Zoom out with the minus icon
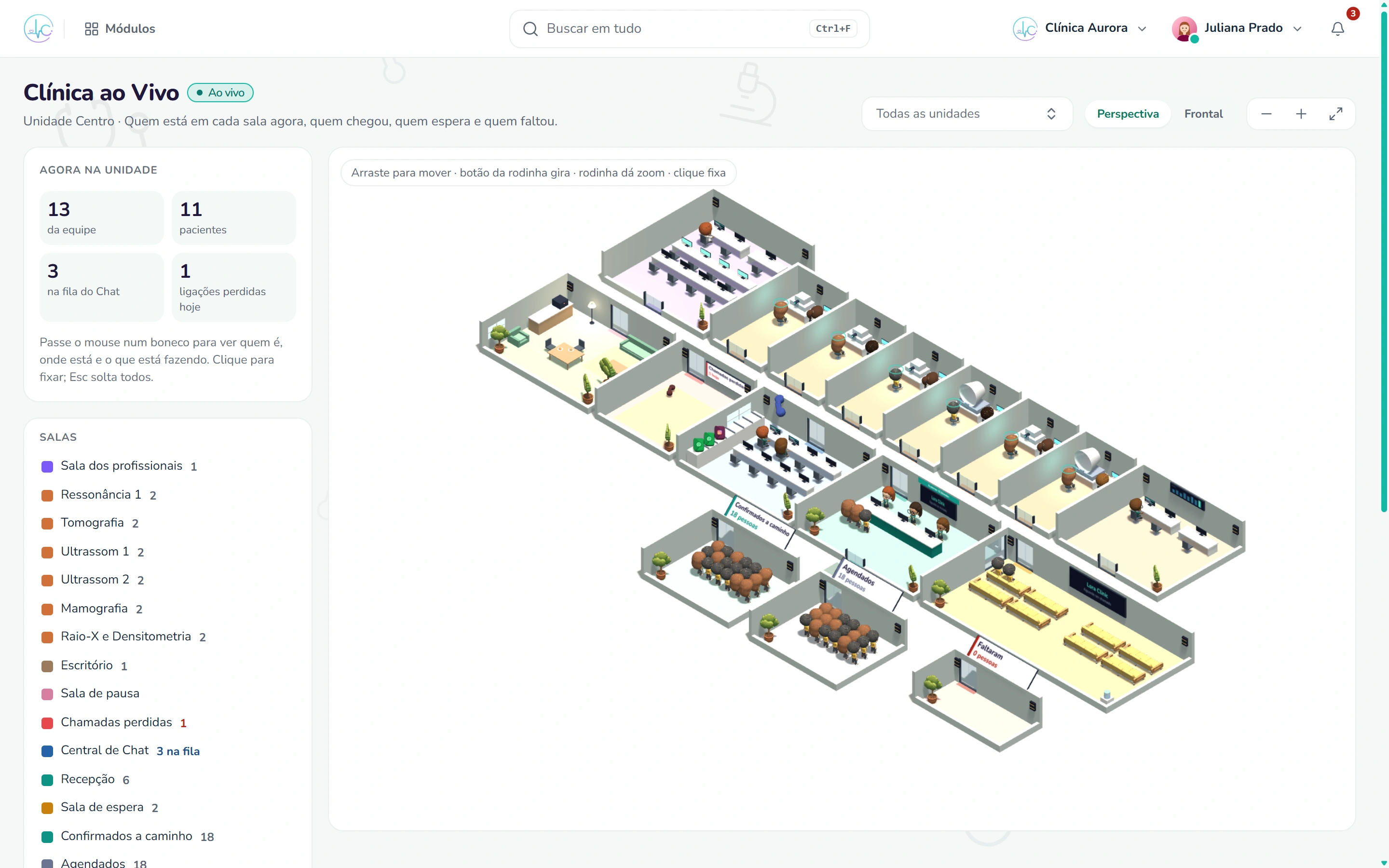This screenshot has height=868, width=1389. (x=1266, y=114)
